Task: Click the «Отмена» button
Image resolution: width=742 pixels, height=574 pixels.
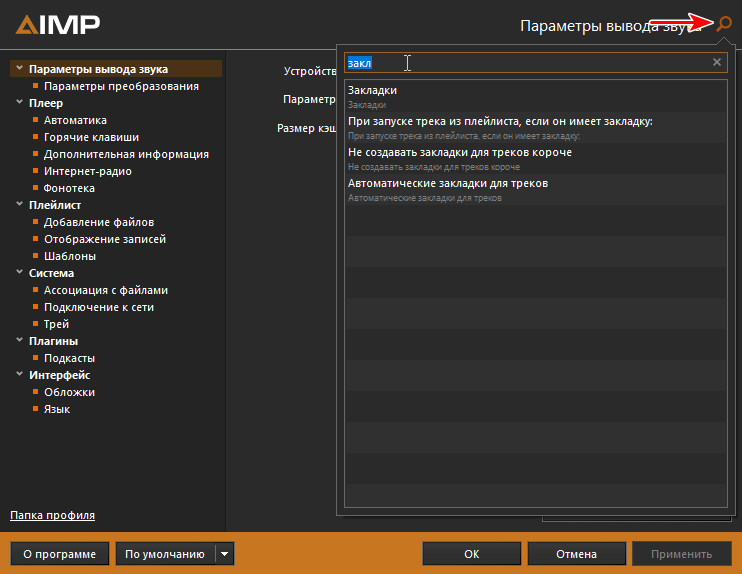Action: [576, 554]
